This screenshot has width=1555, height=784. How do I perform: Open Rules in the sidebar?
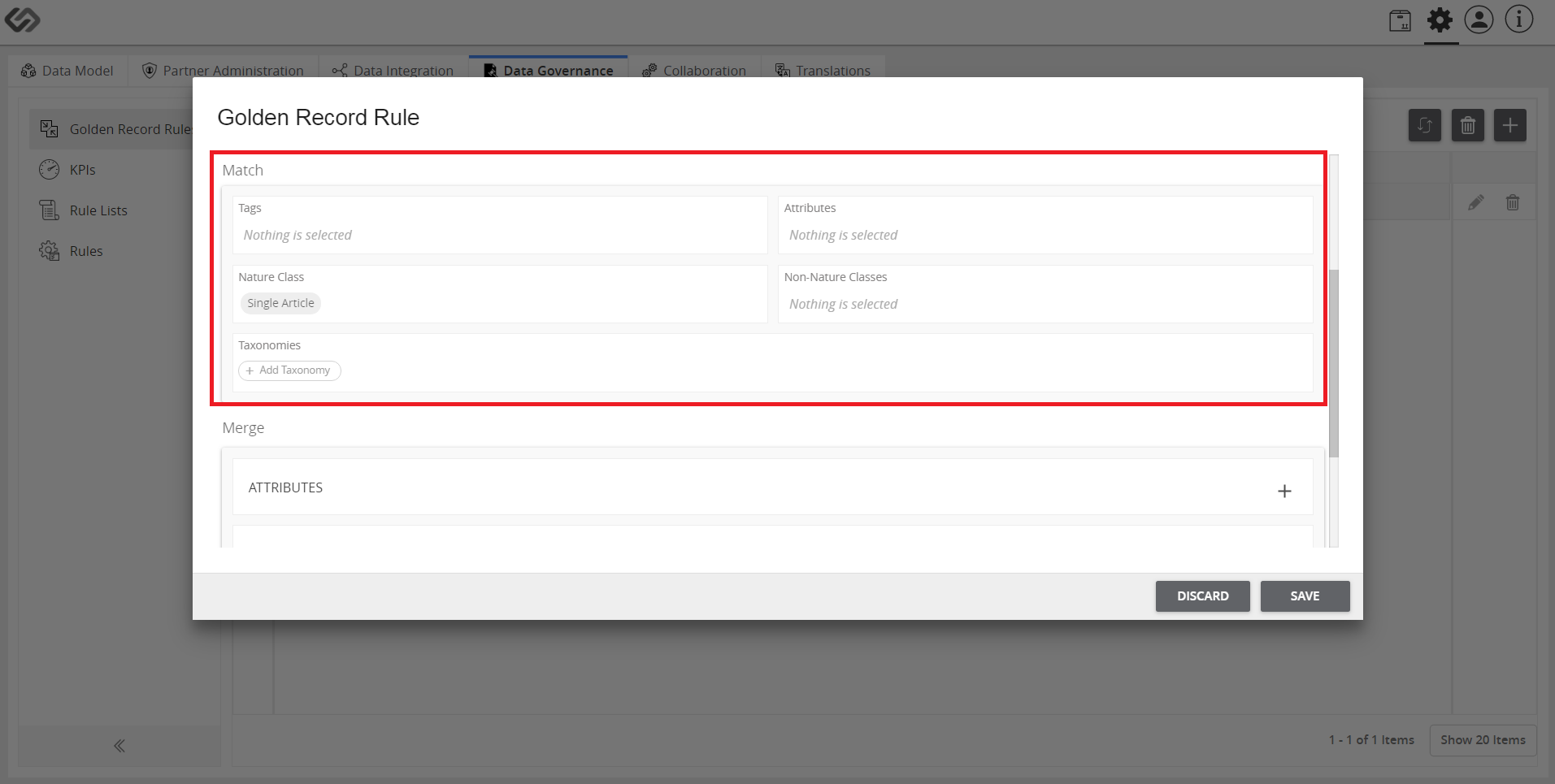pyautogui.click(x=86, y=251)
